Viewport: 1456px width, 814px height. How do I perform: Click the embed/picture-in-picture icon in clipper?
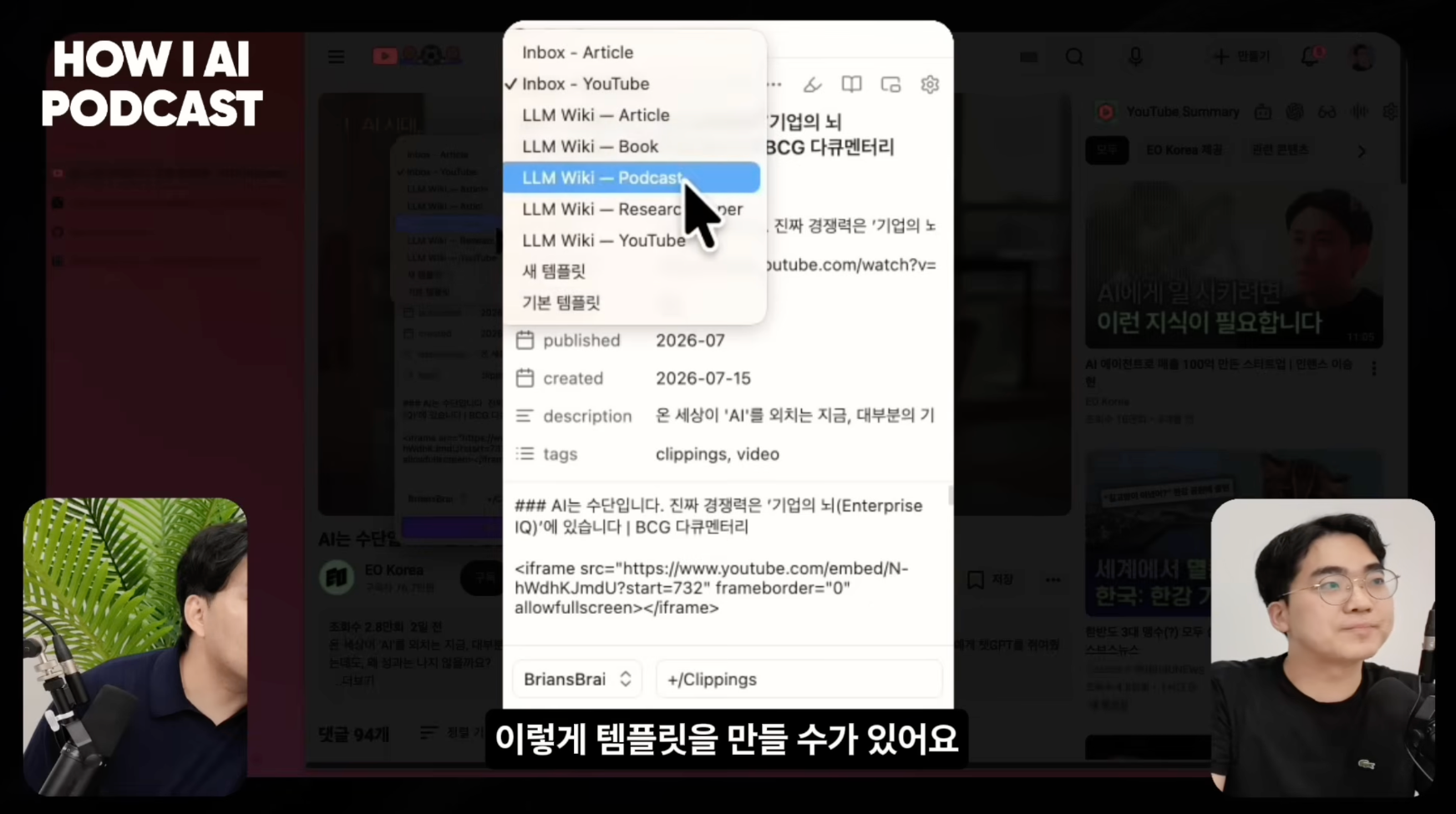[x=890, y=84]
